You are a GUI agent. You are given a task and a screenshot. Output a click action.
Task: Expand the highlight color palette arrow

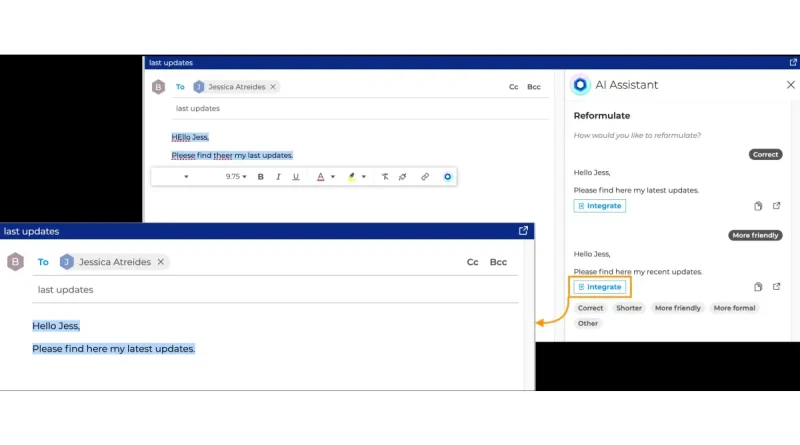[364, 177]
